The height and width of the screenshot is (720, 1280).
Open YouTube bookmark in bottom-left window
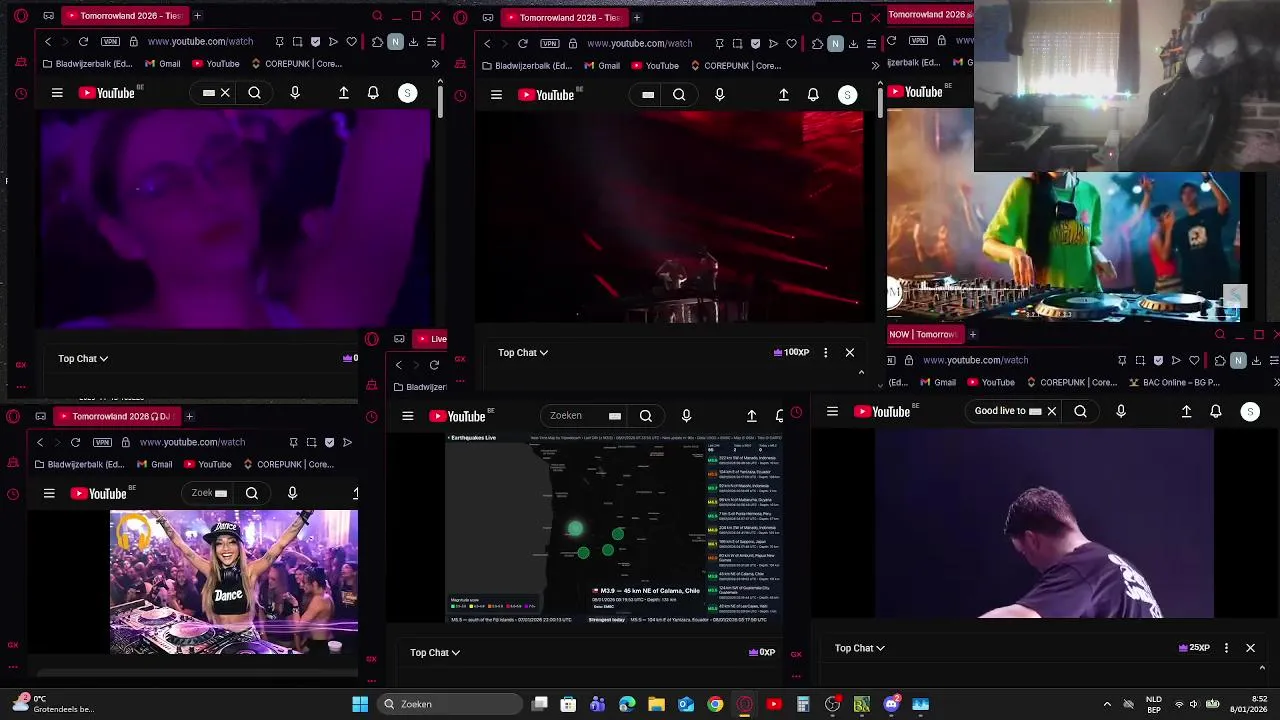pyautogui.click(x=208, y=464)
